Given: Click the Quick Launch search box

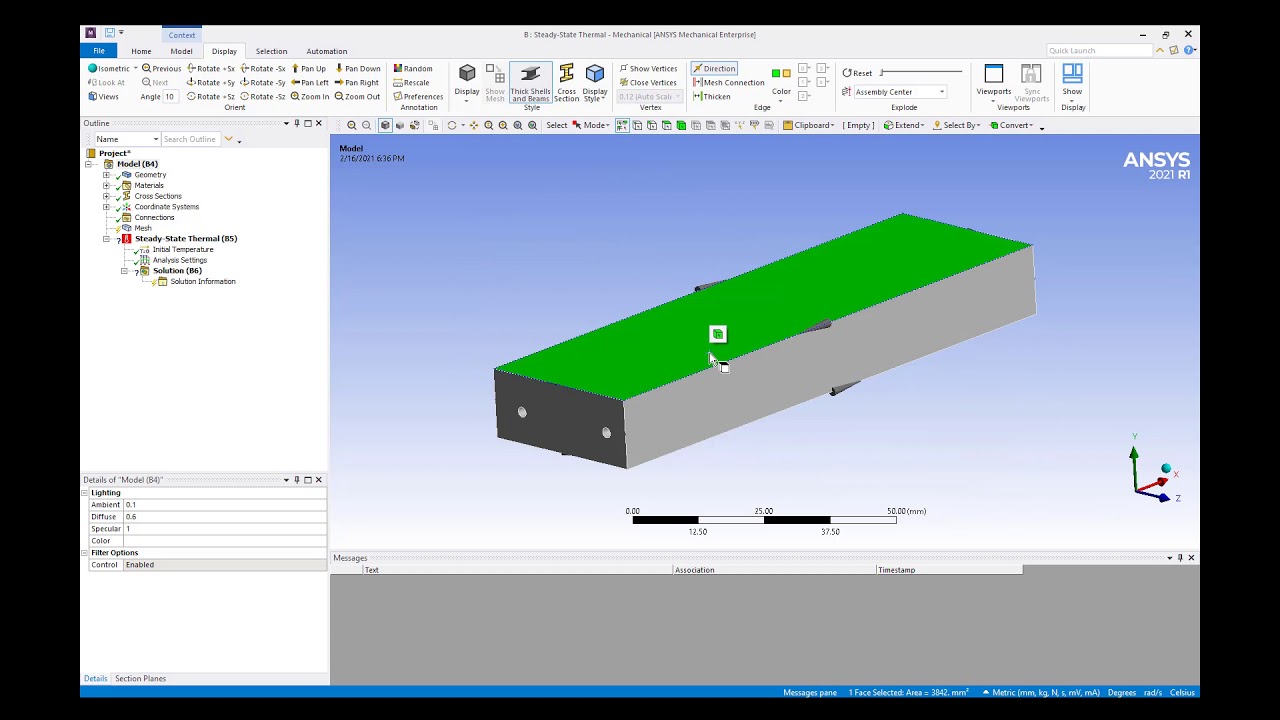Looking at the screenshot, I should (x=1100, y=51).
